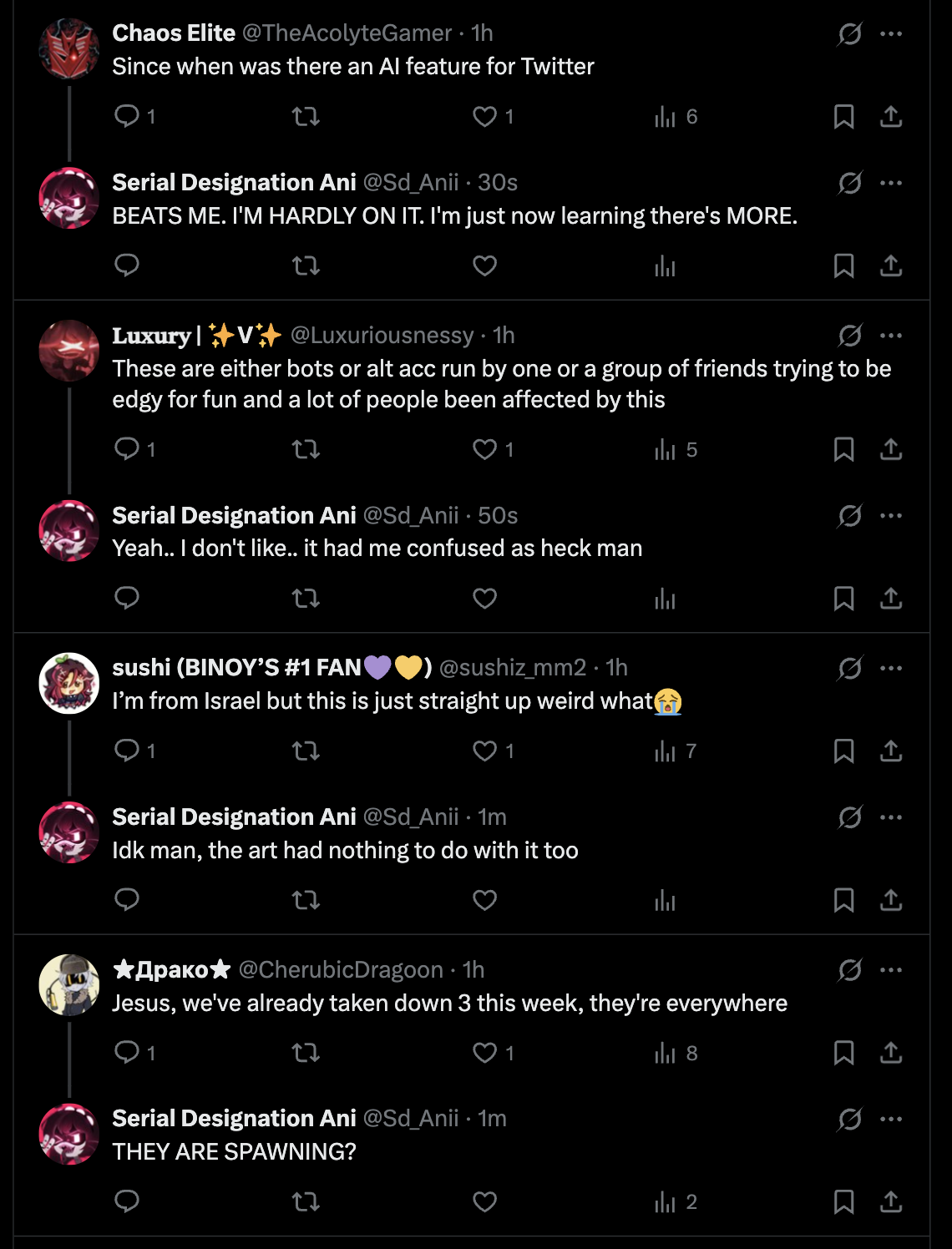Open Serial Designation Ani's "BEATS ME" display name
The height and width of the screenshot is (1249, 952).
[x=235, y=183]
